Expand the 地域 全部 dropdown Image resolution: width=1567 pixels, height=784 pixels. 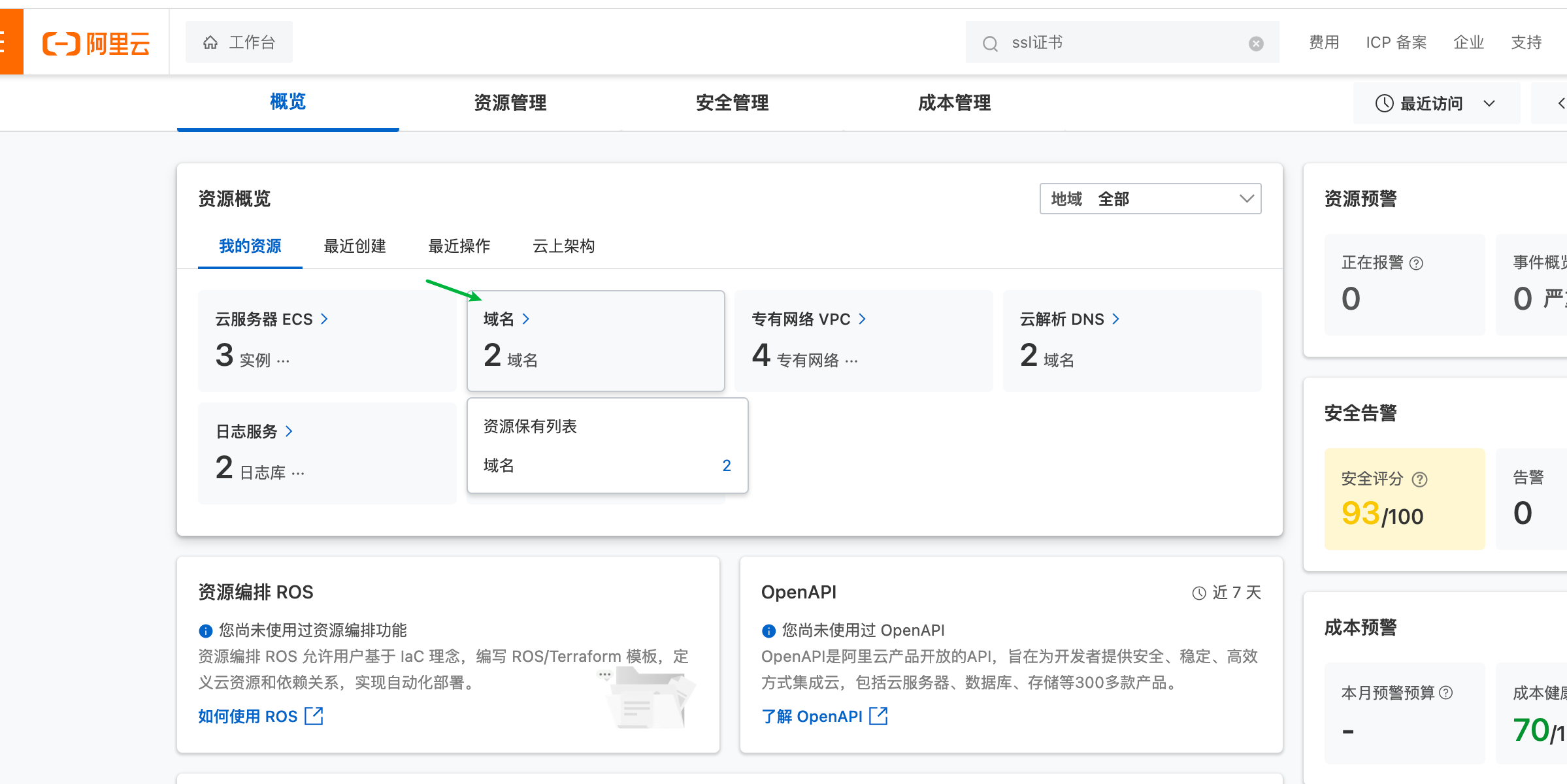(1150, 199)
